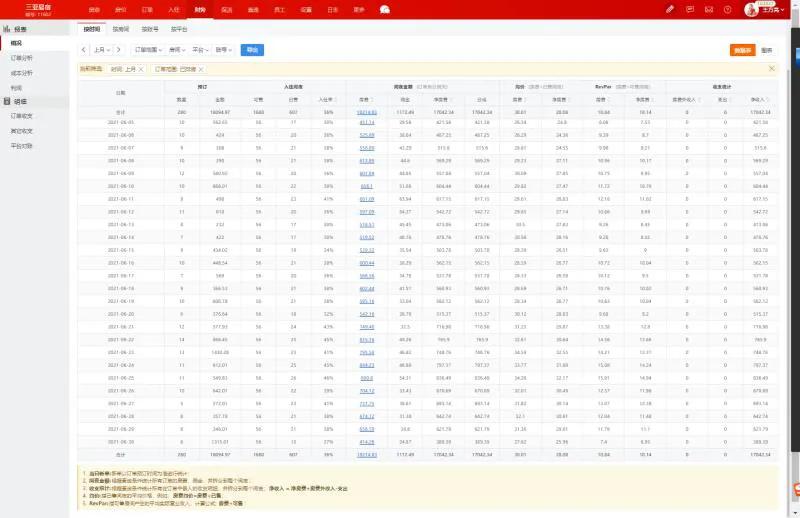800x518 pixels.
Task: Switch to the 按房间 tab
Action: point(121,29)
